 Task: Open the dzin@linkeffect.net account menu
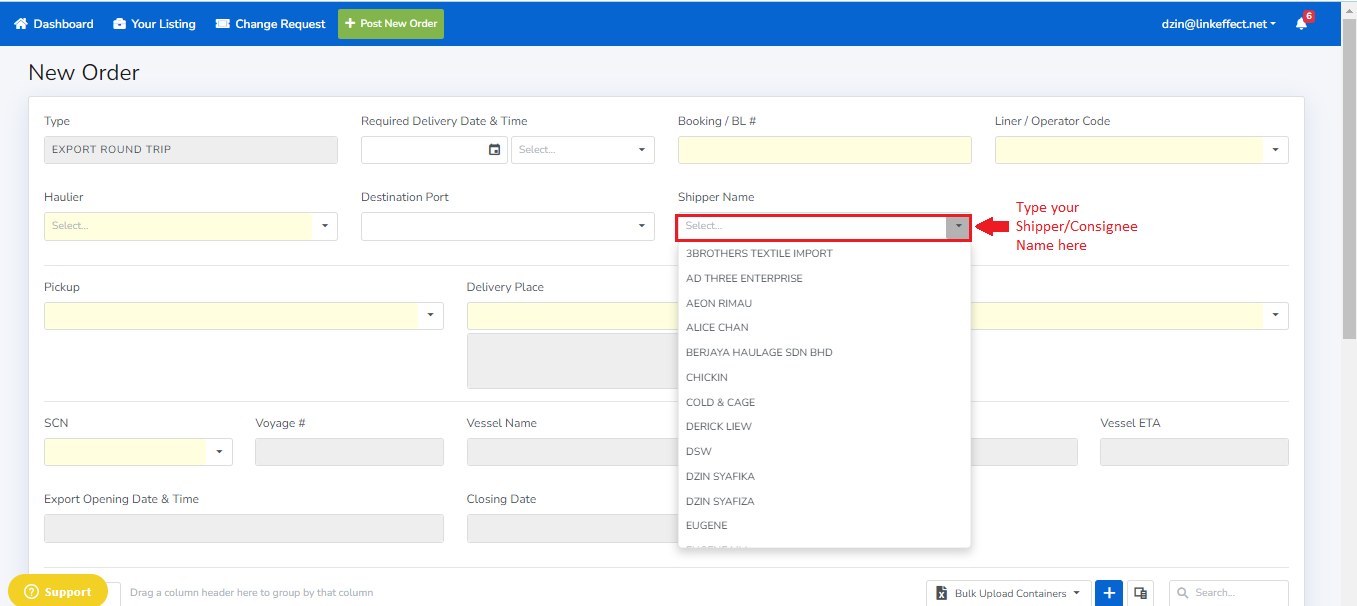(x=1218, y=24)
